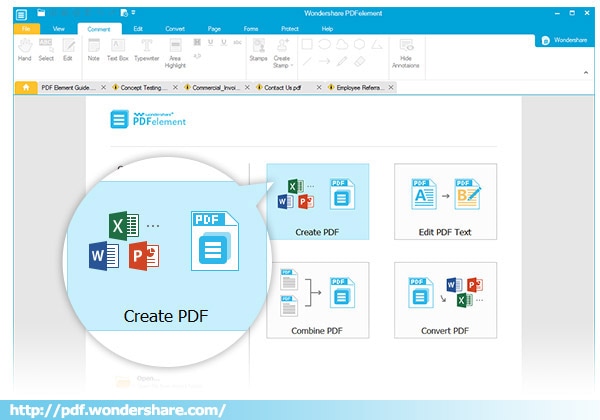The width and height of the screenshot is (600, 420).
Task: Open the Combine PDF tile
Action: tap(317, 299)
